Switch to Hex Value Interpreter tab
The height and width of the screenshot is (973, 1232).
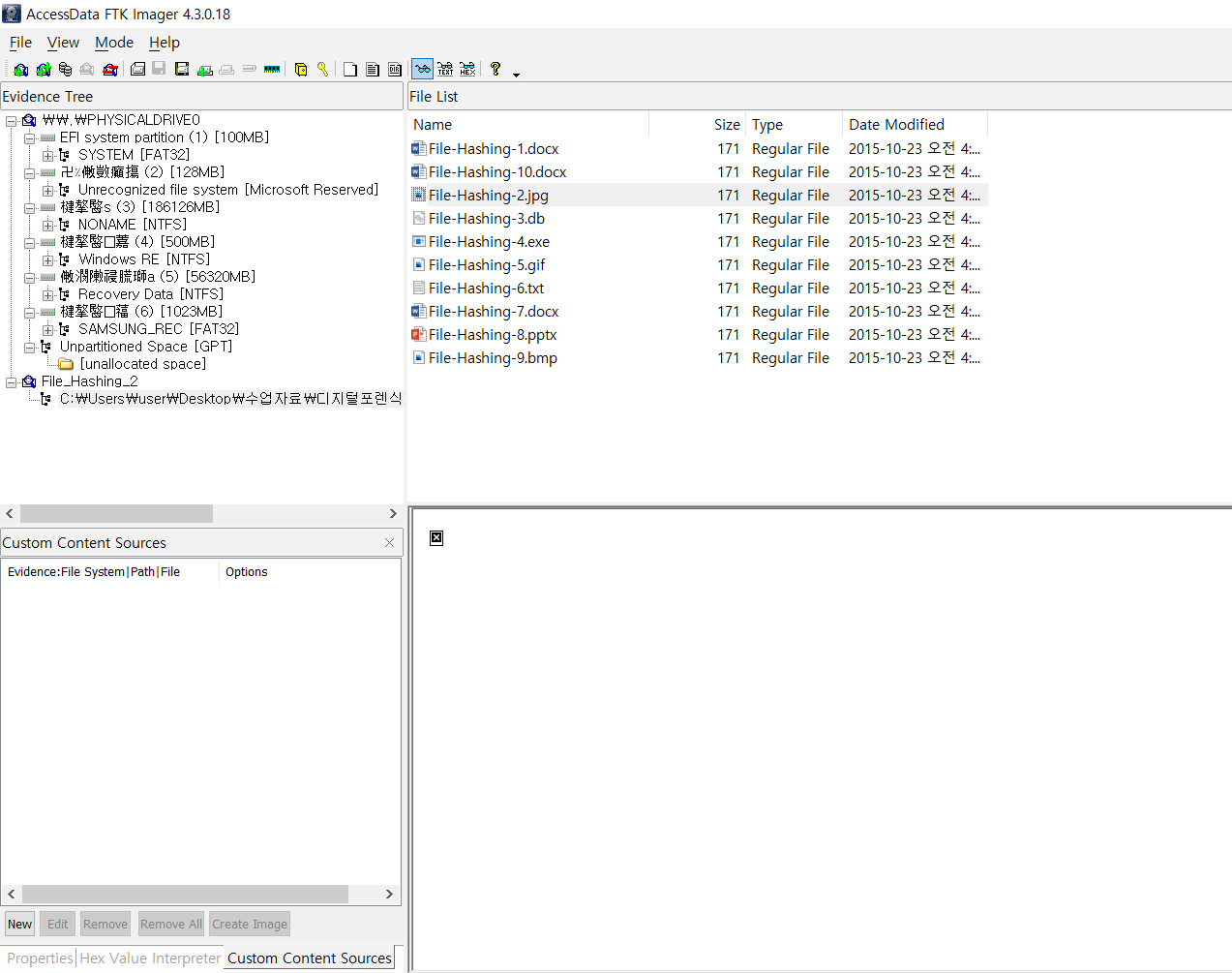pyautogui.click(x=150, y=958)
